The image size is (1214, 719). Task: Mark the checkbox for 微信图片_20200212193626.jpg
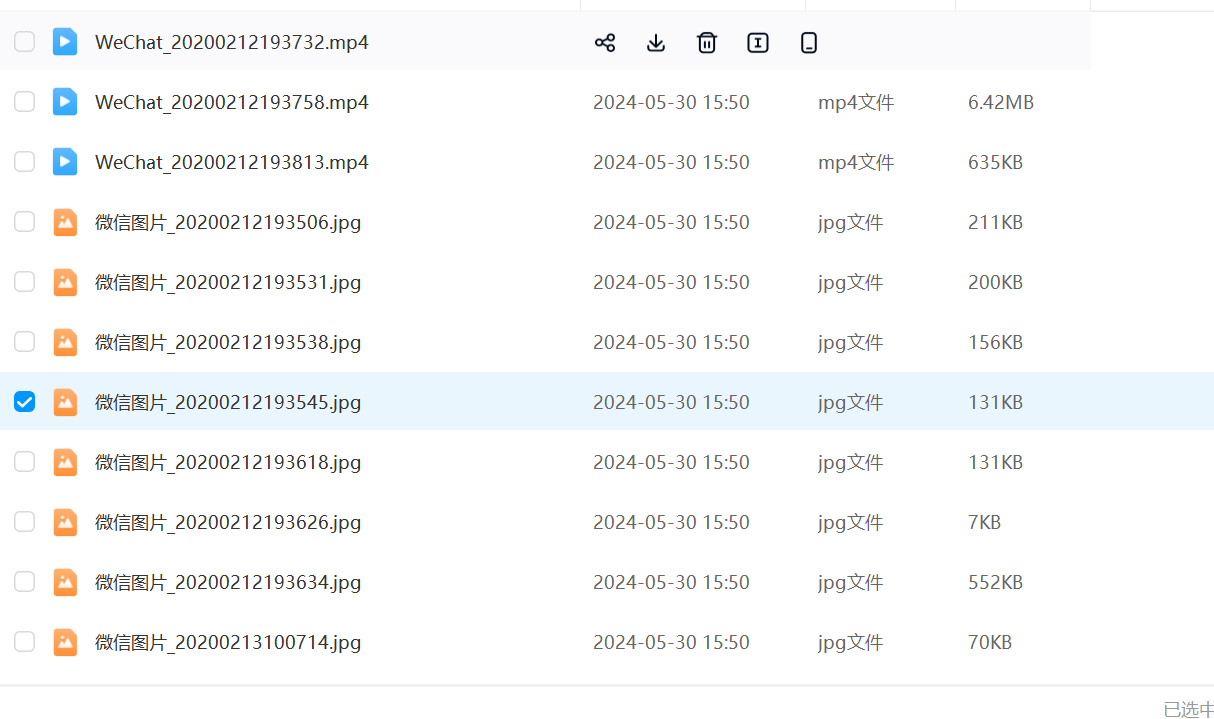24,522
